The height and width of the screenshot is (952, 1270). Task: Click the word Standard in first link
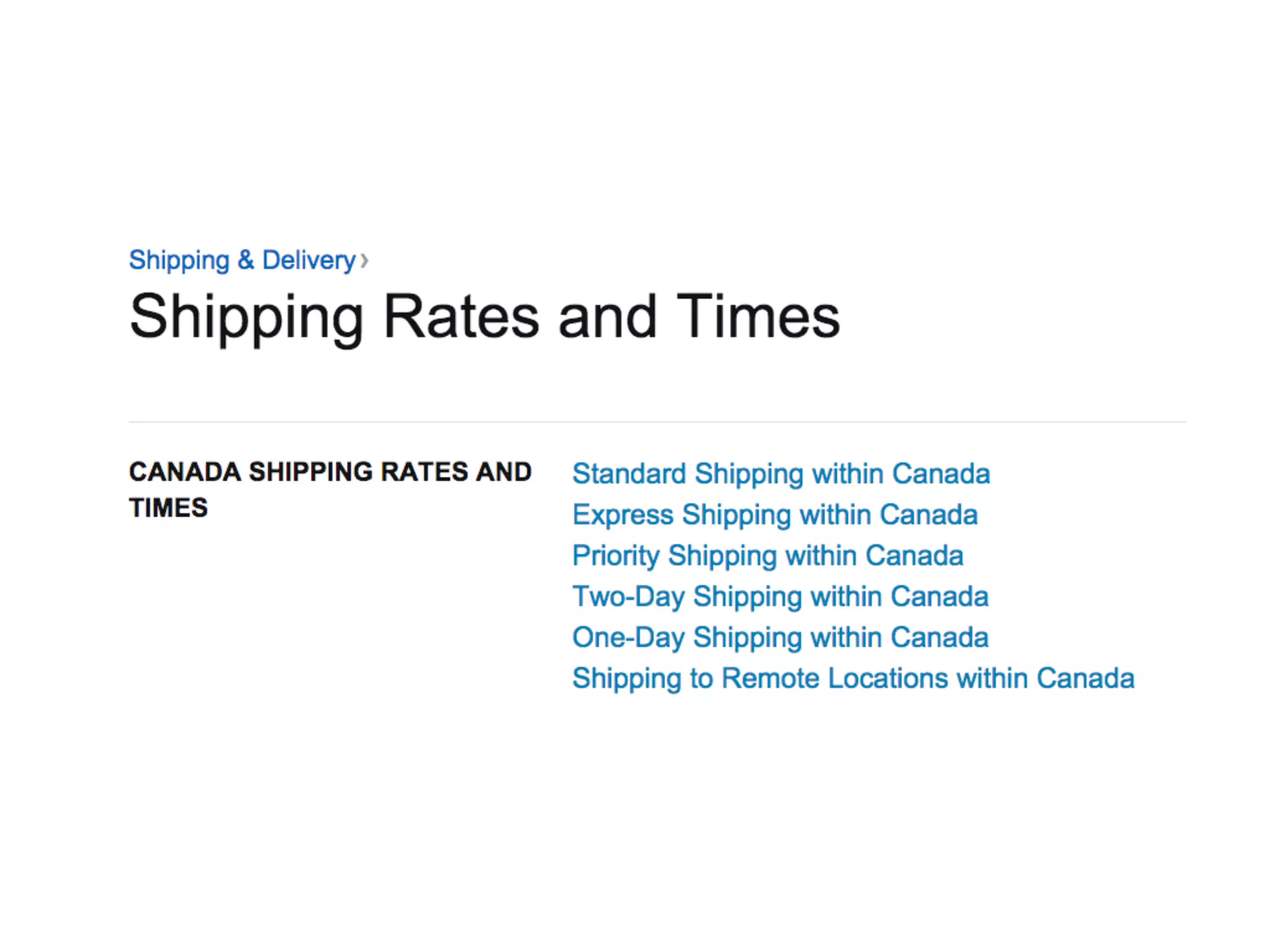[x=629, y=474]
